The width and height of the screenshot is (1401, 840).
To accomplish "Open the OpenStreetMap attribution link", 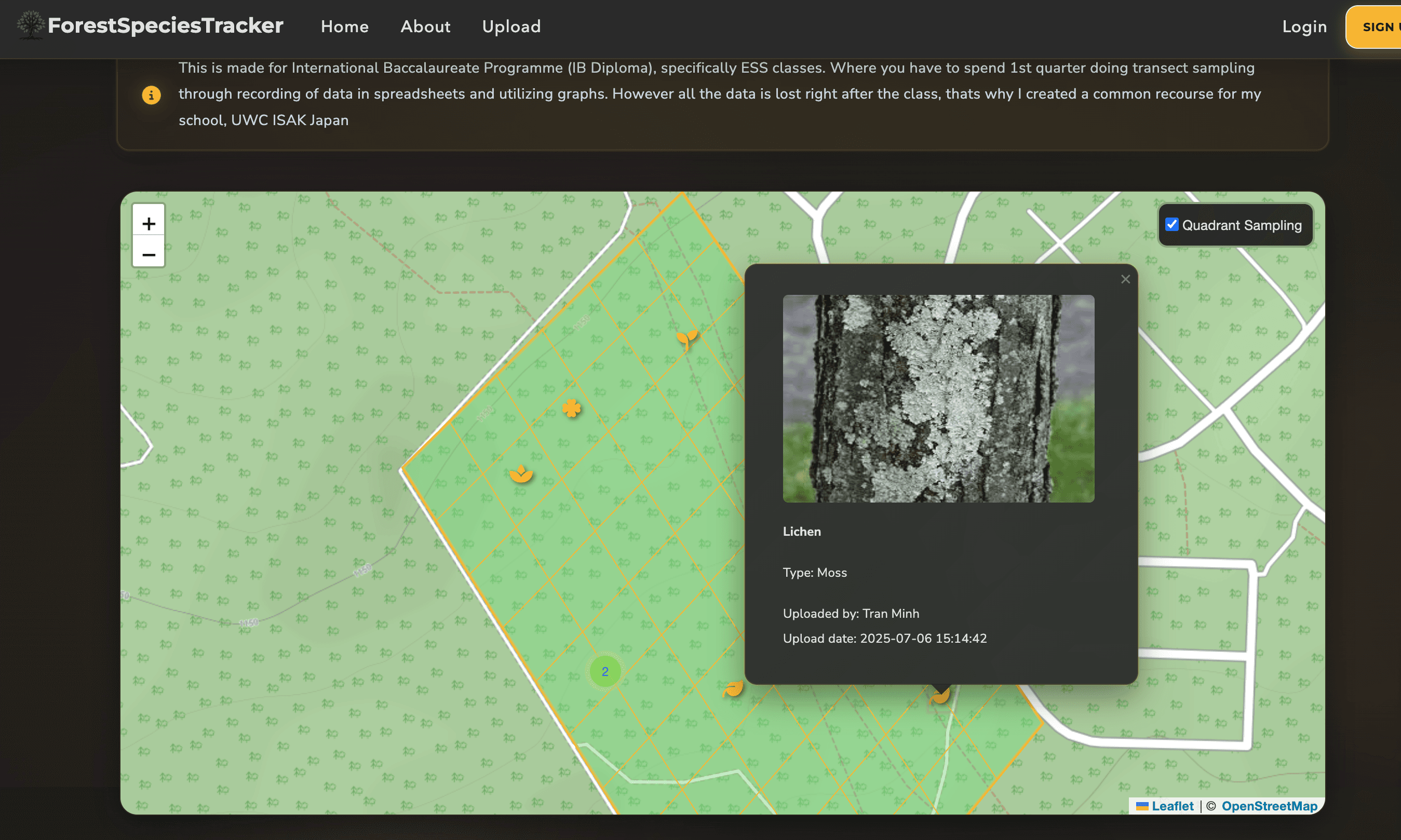I will tap(1270, 805).
